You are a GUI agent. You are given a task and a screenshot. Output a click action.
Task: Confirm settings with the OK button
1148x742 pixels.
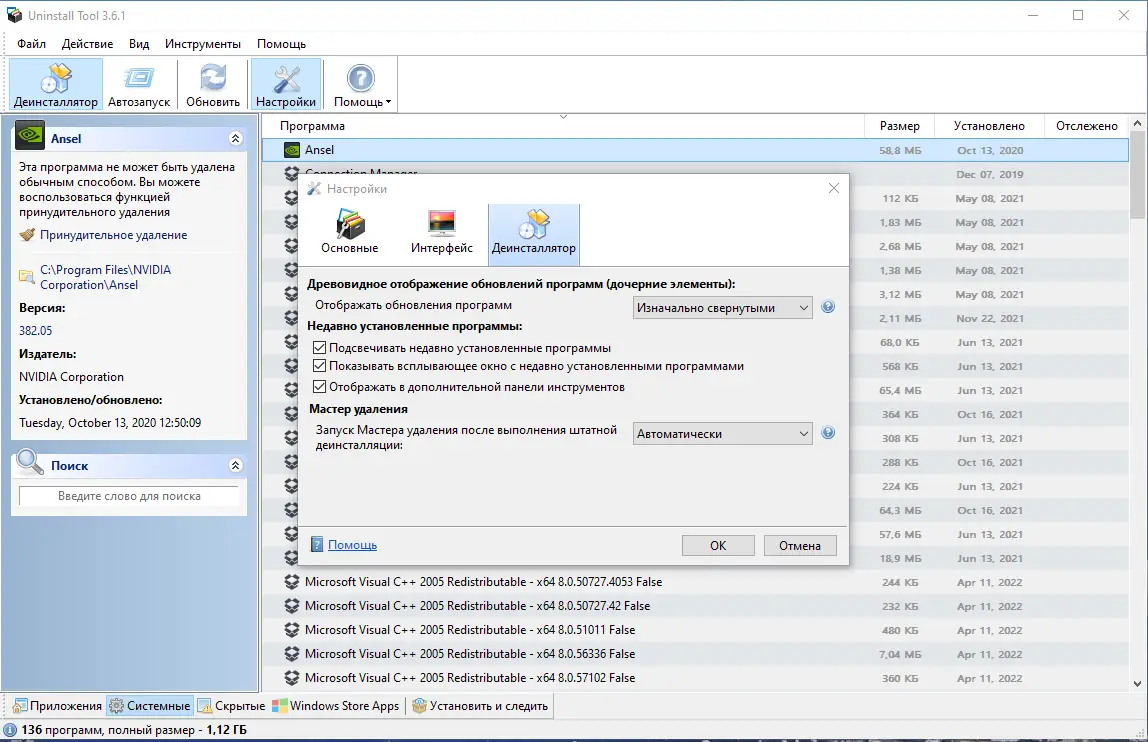click(718, 546)
